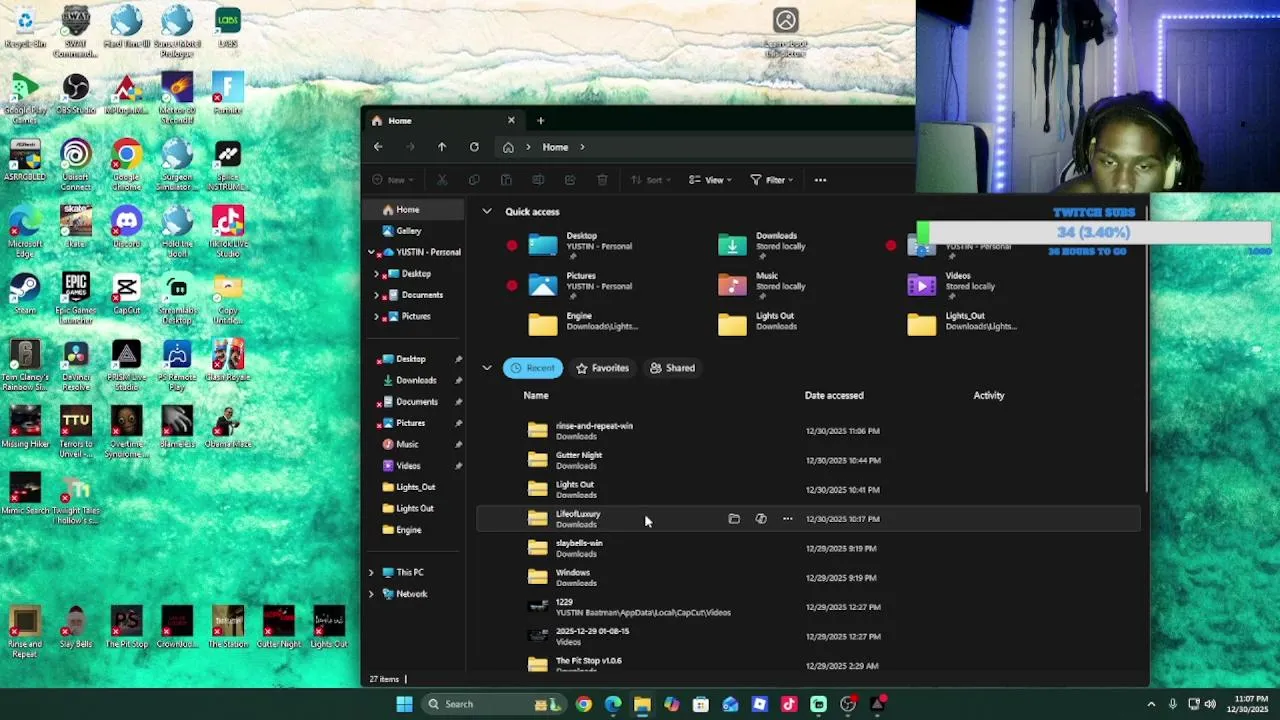The height and width of the screenshot is (720, 1280).
Task: Expand Documents under YUSTIN - Personal
Action: click(377, 295)
